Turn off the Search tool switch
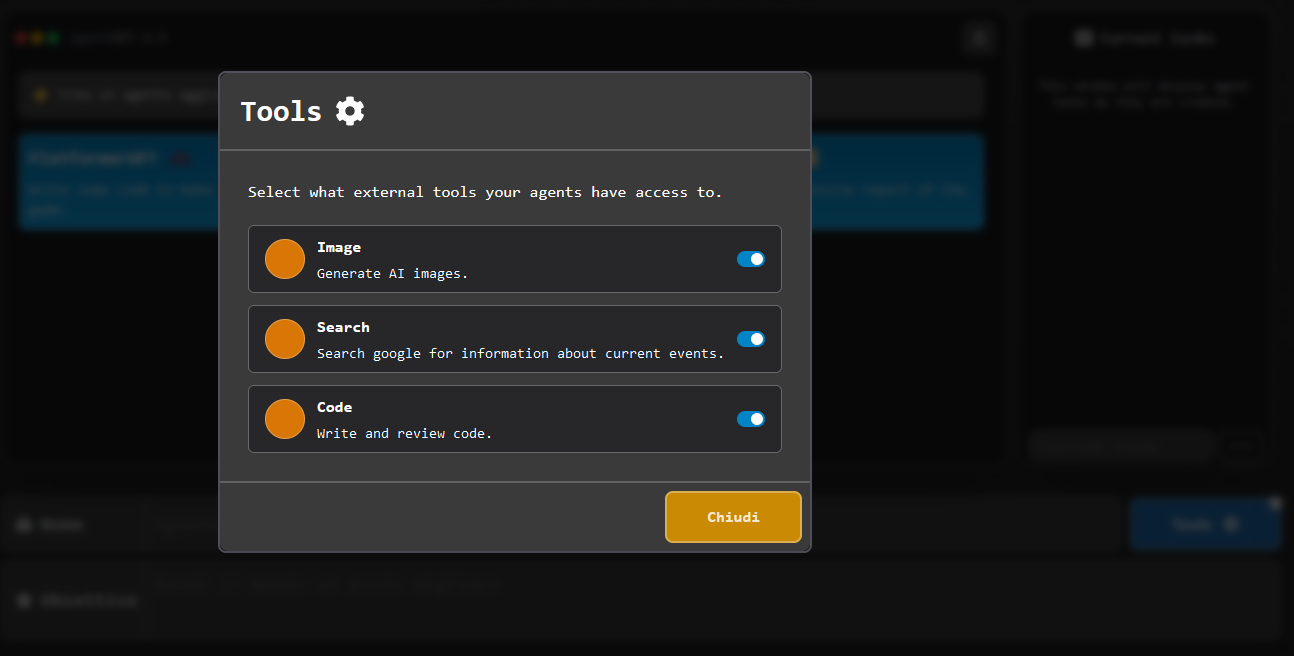The image size is (1294, 656). coord(750,339)
